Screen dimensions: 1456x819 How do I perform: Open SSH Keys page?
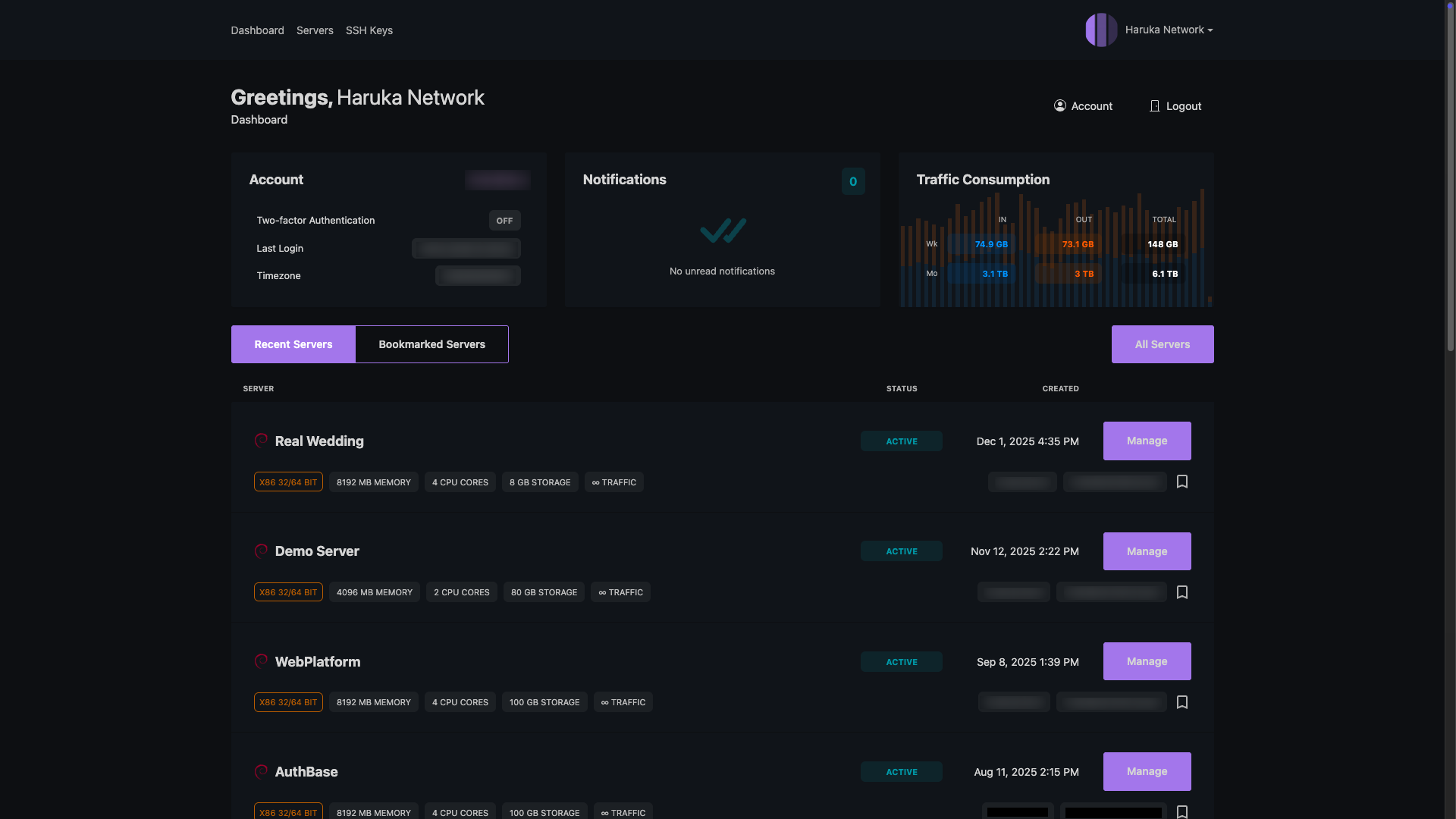pyautogui.click(x=369, y=30)
